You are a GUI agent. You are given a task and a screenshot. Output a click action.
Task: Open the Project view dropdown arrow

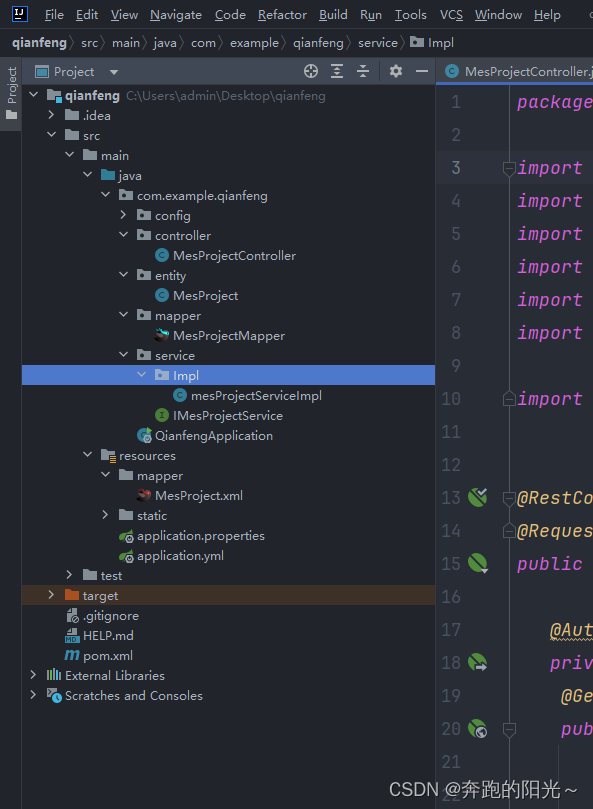point(114,72)
